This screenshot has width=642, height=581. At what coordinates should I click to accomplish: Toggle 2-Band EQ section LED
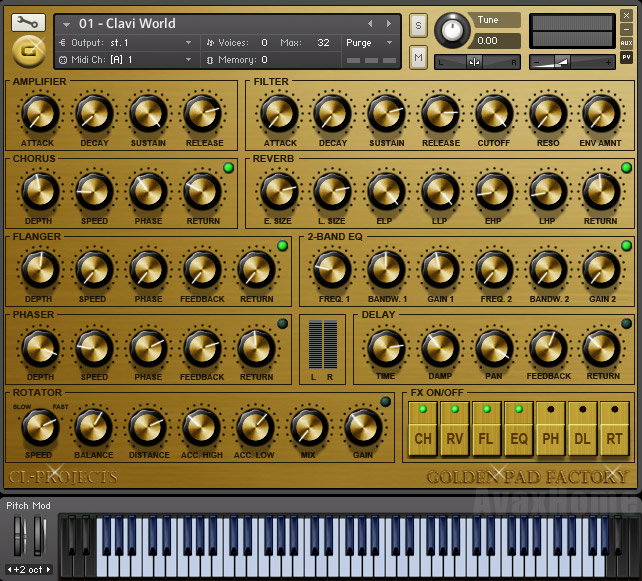coord(626,246)
